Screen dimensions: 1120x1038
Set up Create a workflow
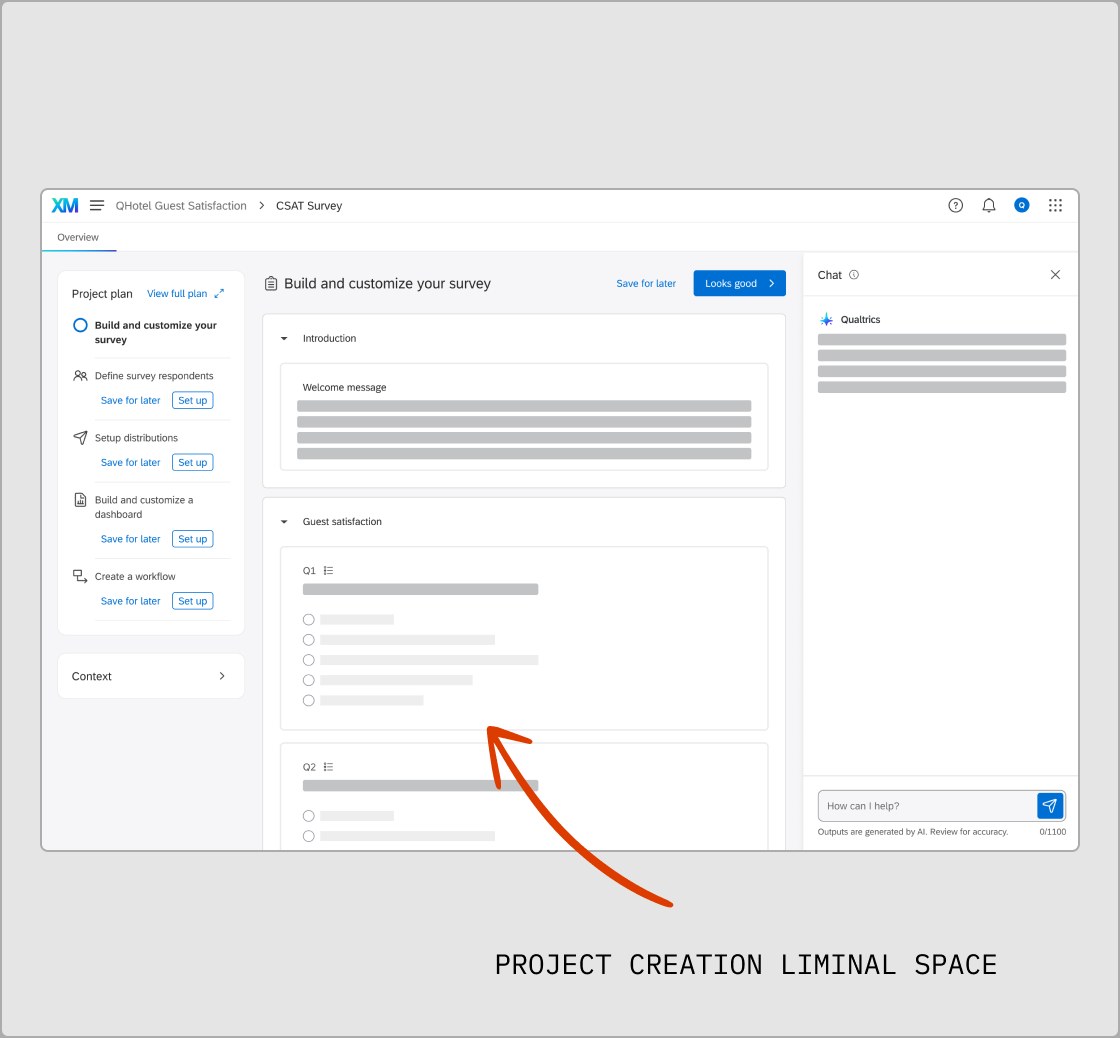click(x=193, y=602)
